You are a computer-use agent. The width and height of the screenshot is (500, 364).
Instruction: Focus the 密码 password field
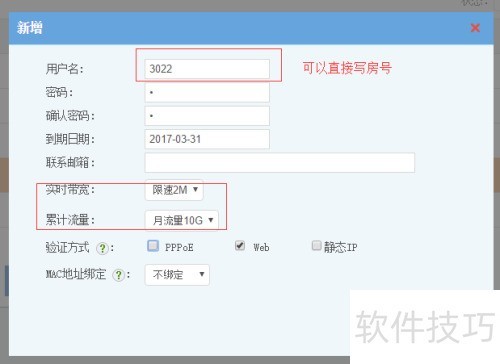pos(207,92)
